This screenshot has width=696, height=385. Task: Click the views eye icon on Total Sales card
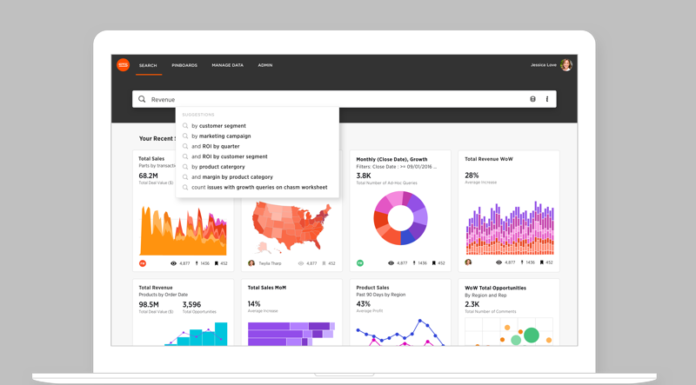(x=173, y=263)
